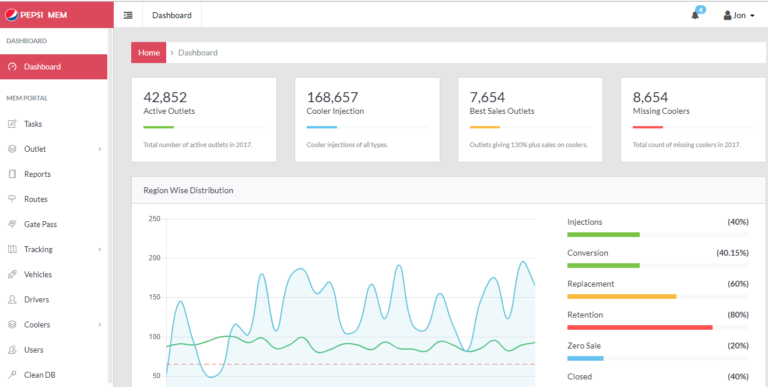Image resolution: width=768 pixels, height=387 pixels.
Task: Click the Retention red progress bar
Action: [x=640, y=327]
